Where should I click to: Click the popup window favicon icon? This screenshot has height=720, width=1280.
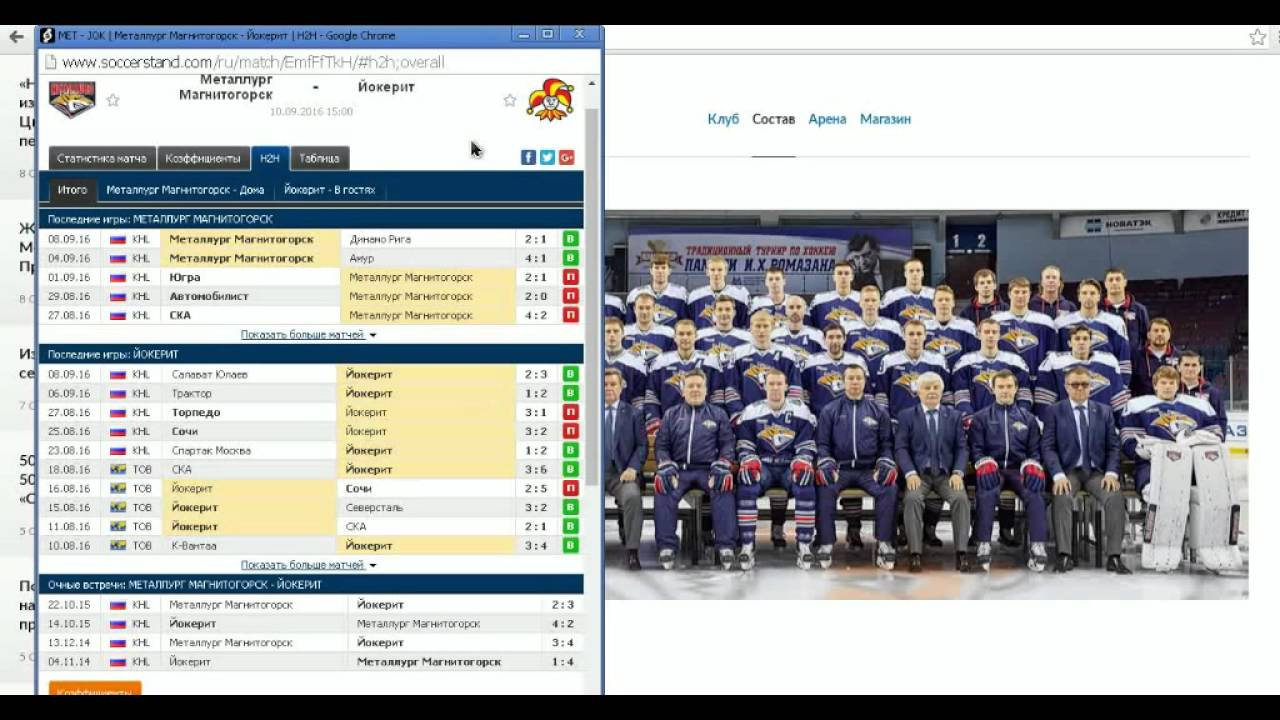tap(47, 35)
